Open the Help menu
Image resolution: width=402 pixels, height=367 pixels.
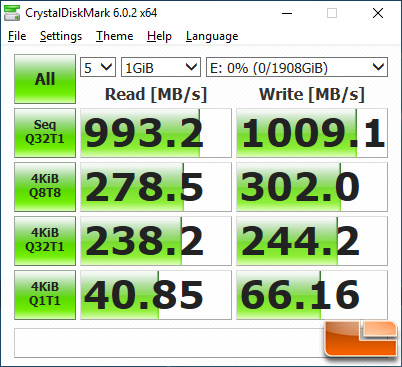click(159, 36)
